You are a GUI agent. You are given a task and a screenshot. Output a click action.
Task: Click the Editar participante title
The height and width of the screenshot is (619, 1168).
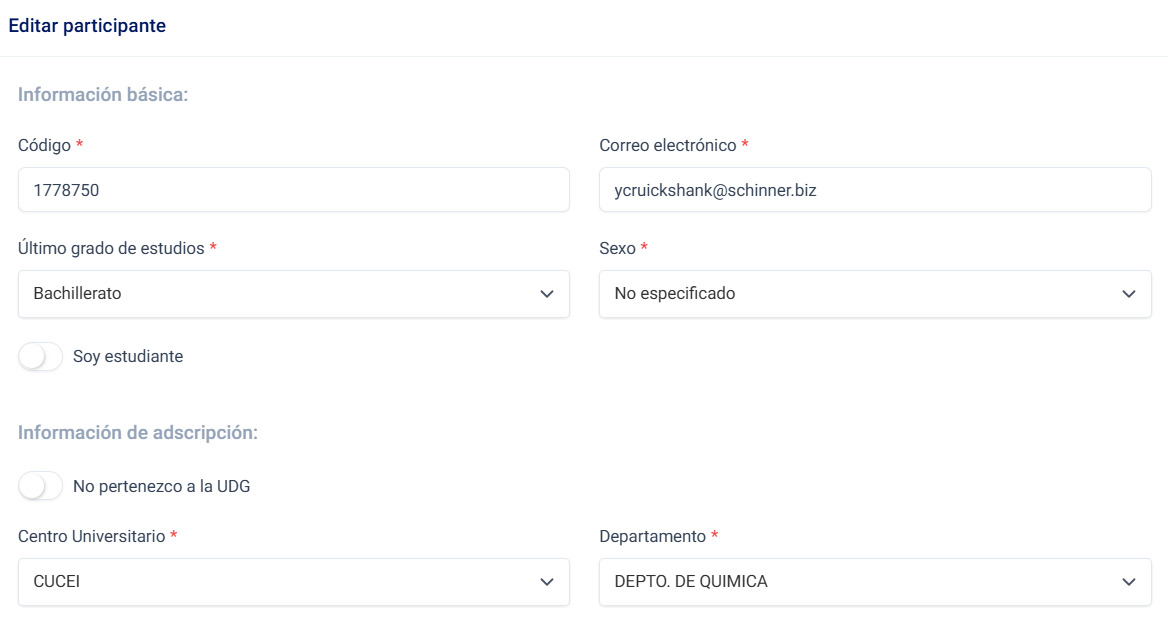87,26
